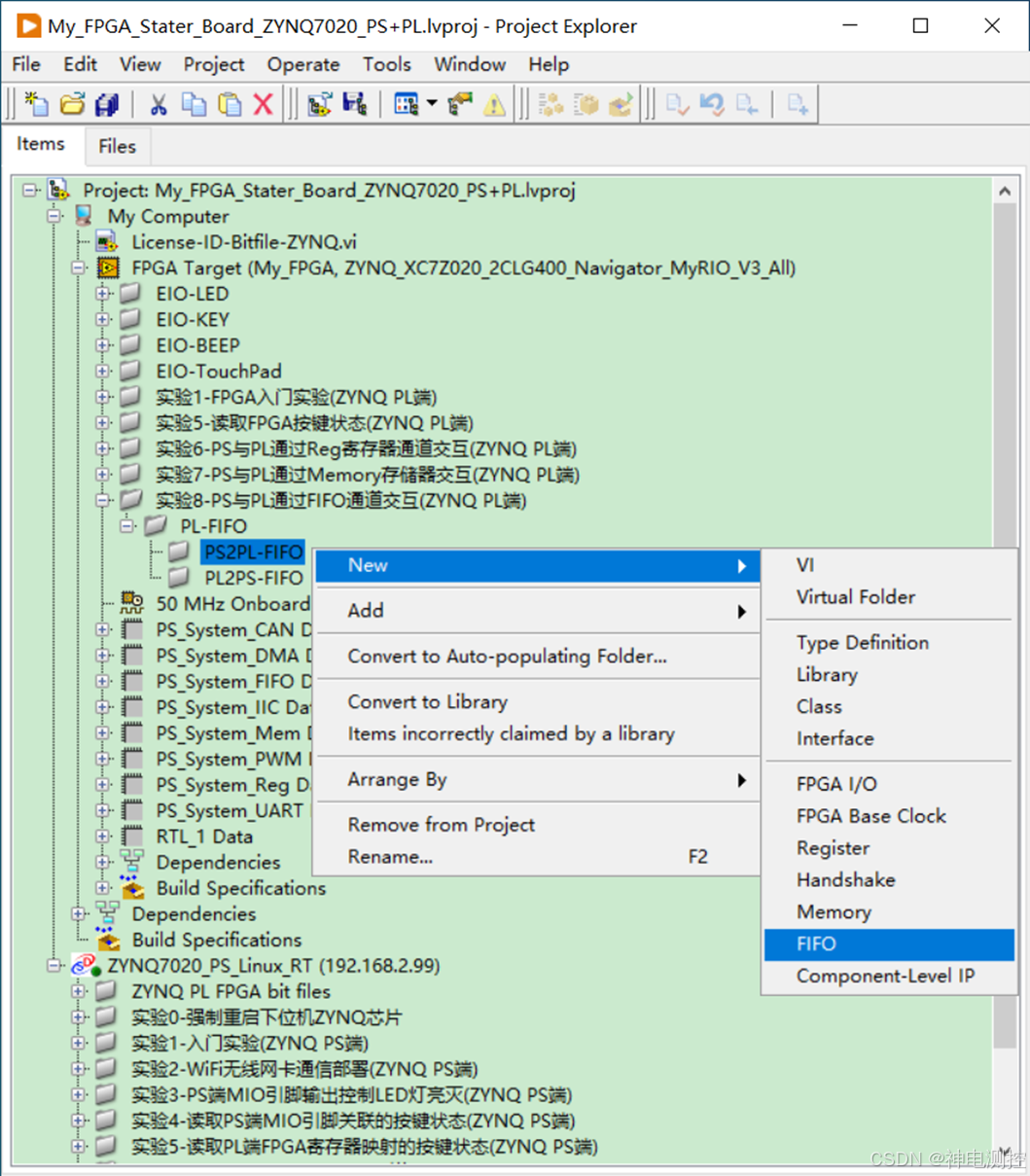Open the File menu
Viewport: 1030px width, 1176px height.
[x=26, y=64]
